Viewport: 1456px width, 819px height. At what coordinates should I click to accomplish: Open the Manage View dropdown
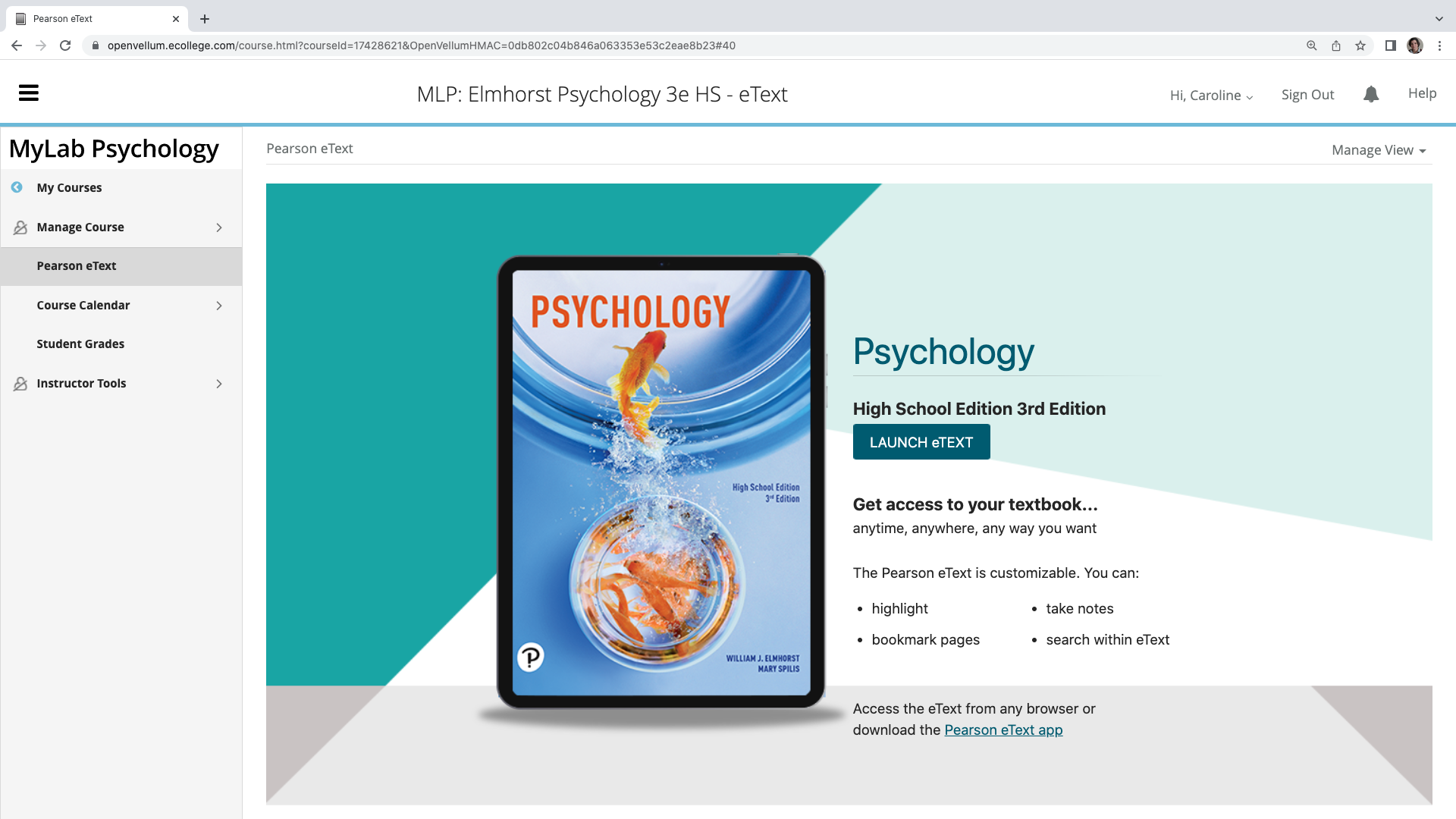point(1379,150)
